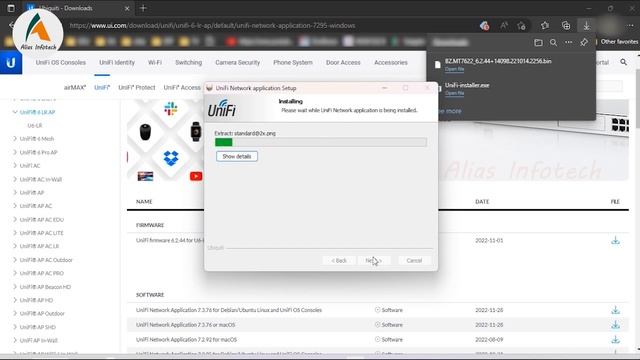This screenshot has width=640, height=360.
Task: Select UniFi AP SHD in sidebar
Action: (38, 327)
